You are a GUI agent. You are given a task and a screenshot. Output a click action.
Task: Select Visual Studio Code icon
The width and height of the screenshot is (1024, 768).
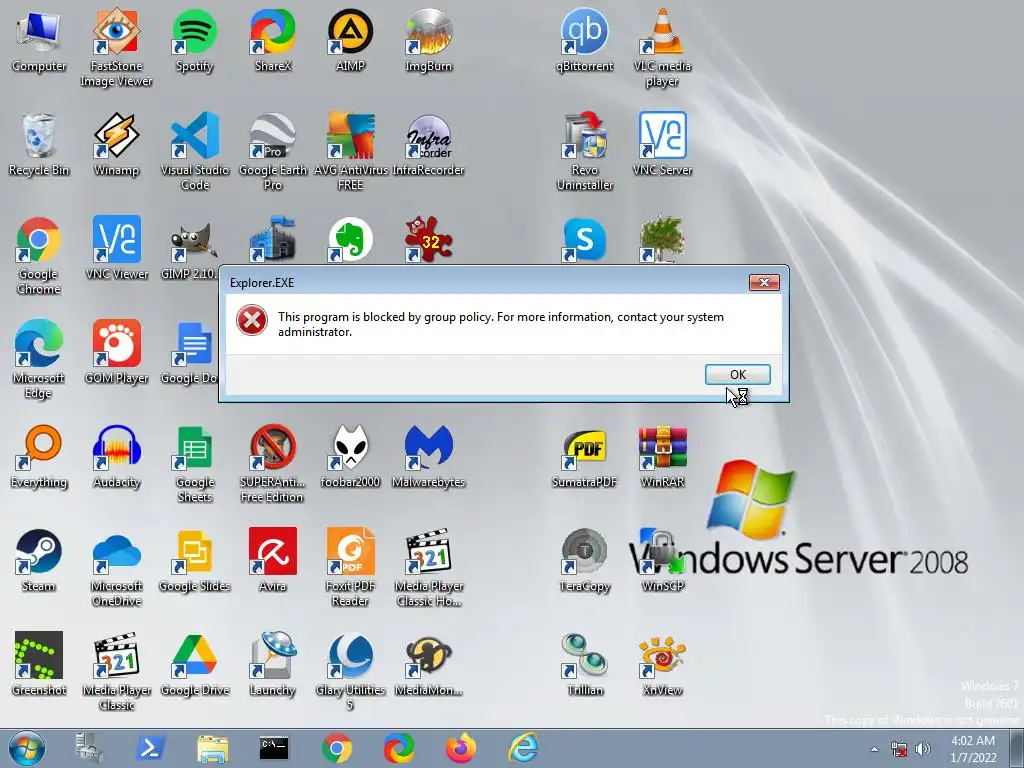point(195,151)
